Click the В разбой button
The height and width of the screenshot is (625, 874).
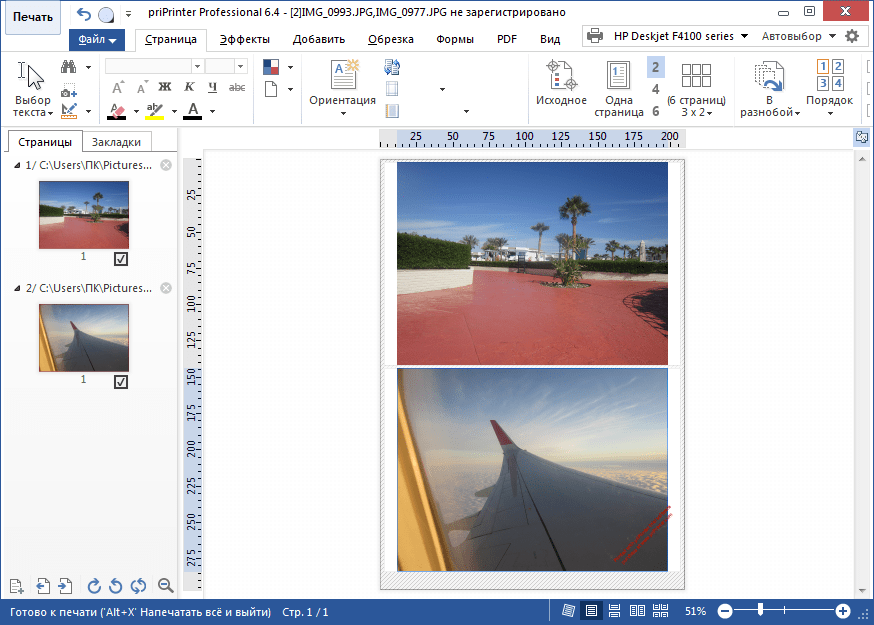click(769, 89)
